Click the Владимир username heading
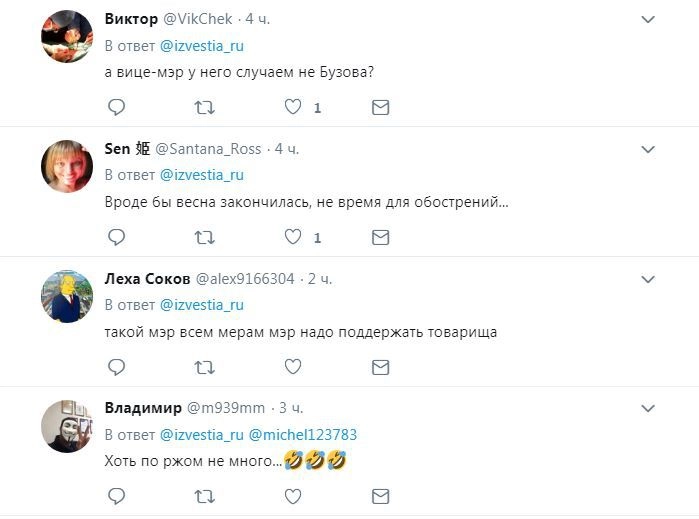This screenshot has height=519, width=699. click(143, 408)
